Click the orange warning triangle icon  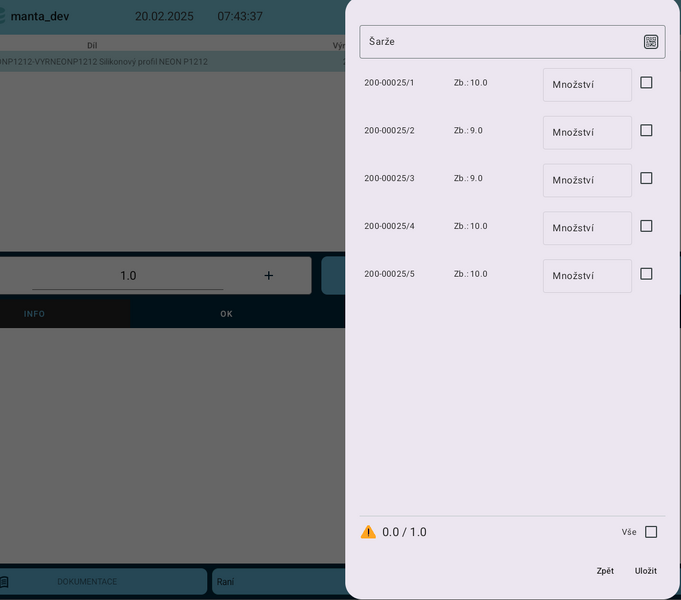(368, 532)
